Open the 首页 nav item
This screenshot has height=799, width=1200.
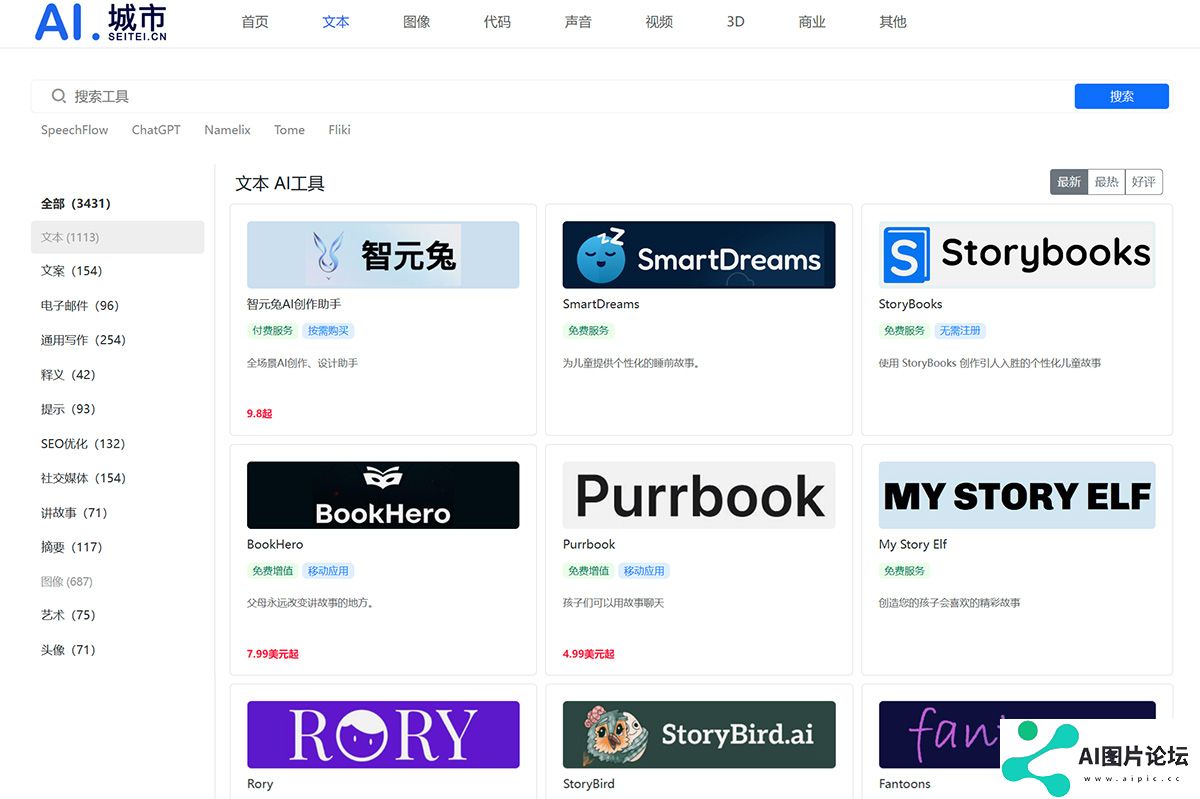(255, 22)
